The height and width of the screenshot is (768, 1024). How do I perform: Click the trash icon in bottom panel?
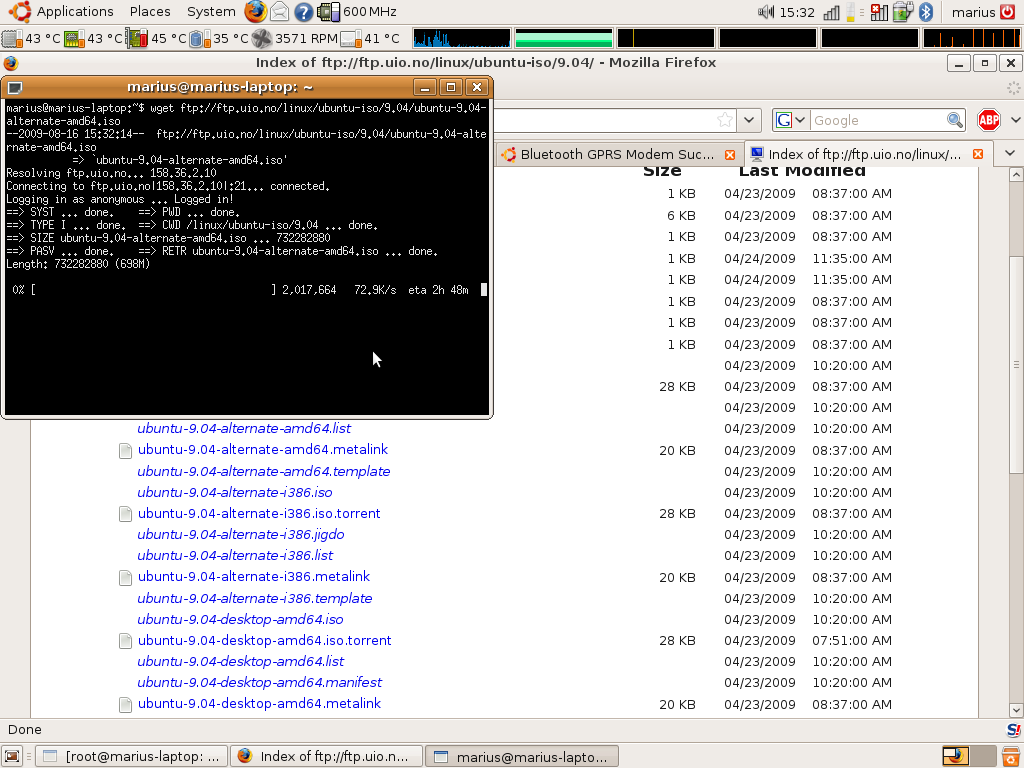[1011, 756]
